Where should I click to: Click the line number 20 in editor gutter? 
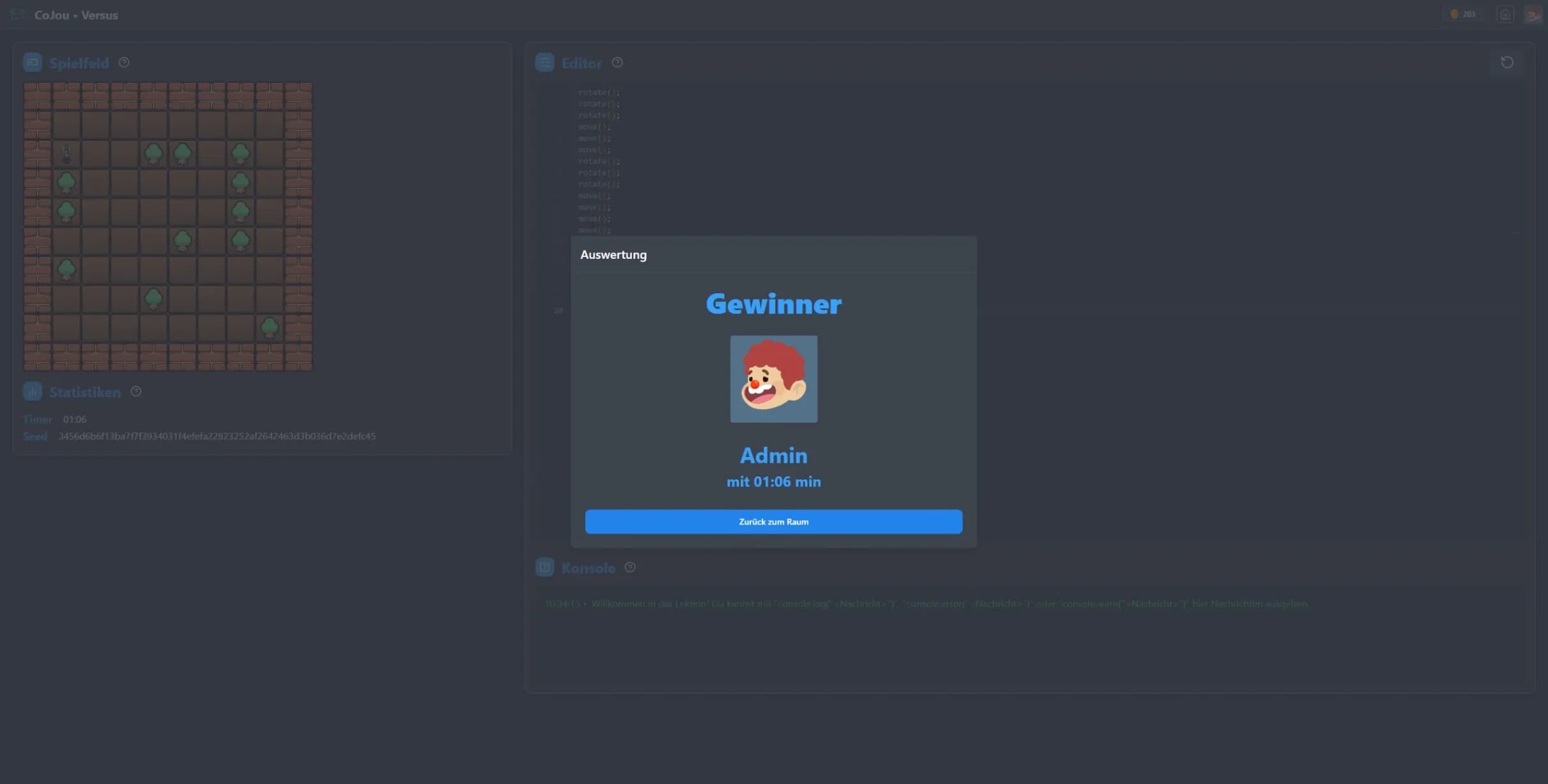pyautogui.click(x=558, y=310)
